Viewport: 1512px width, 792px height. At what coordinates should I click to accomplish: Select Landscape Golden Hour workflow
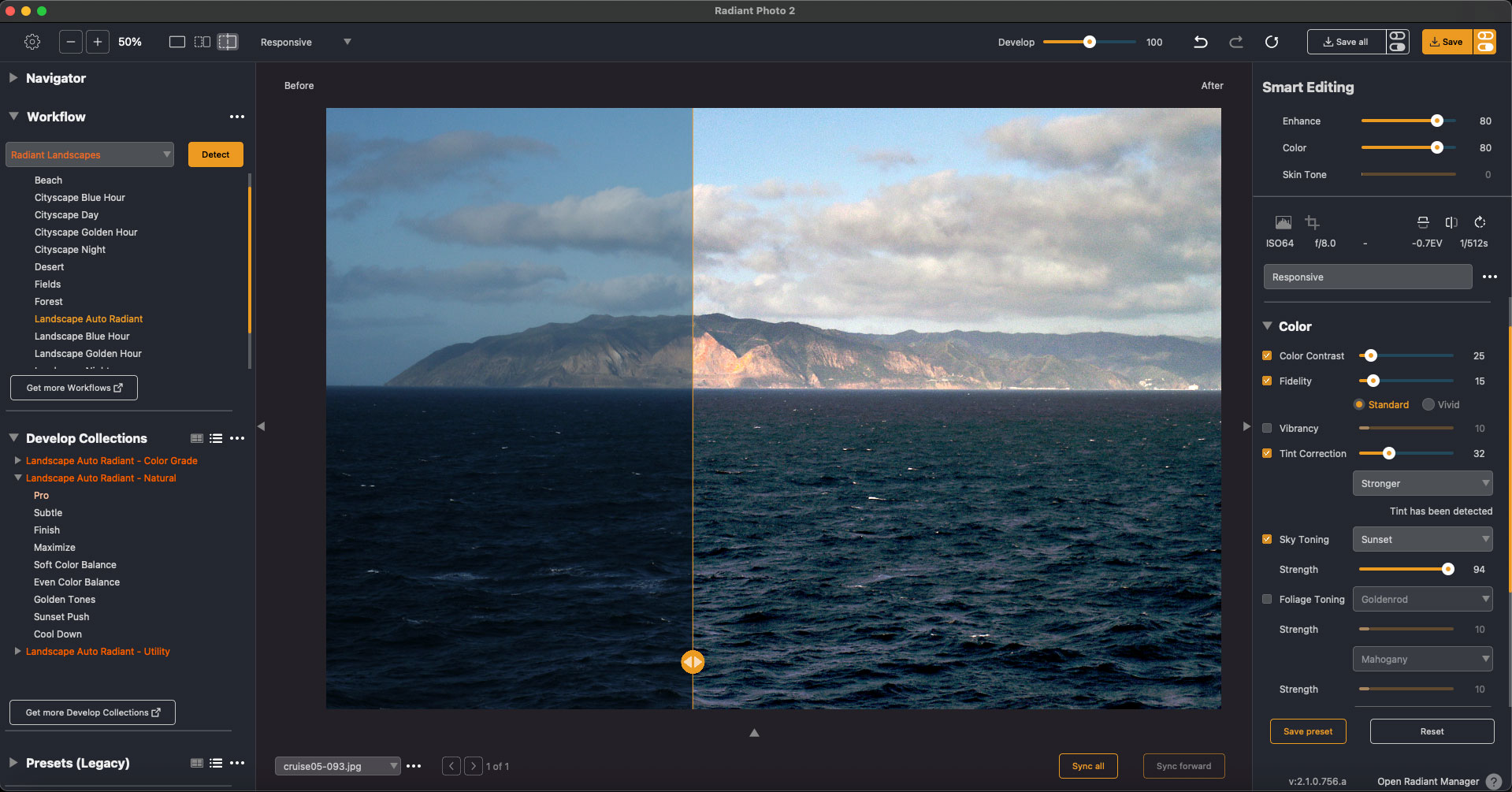[x=88, y=354]
